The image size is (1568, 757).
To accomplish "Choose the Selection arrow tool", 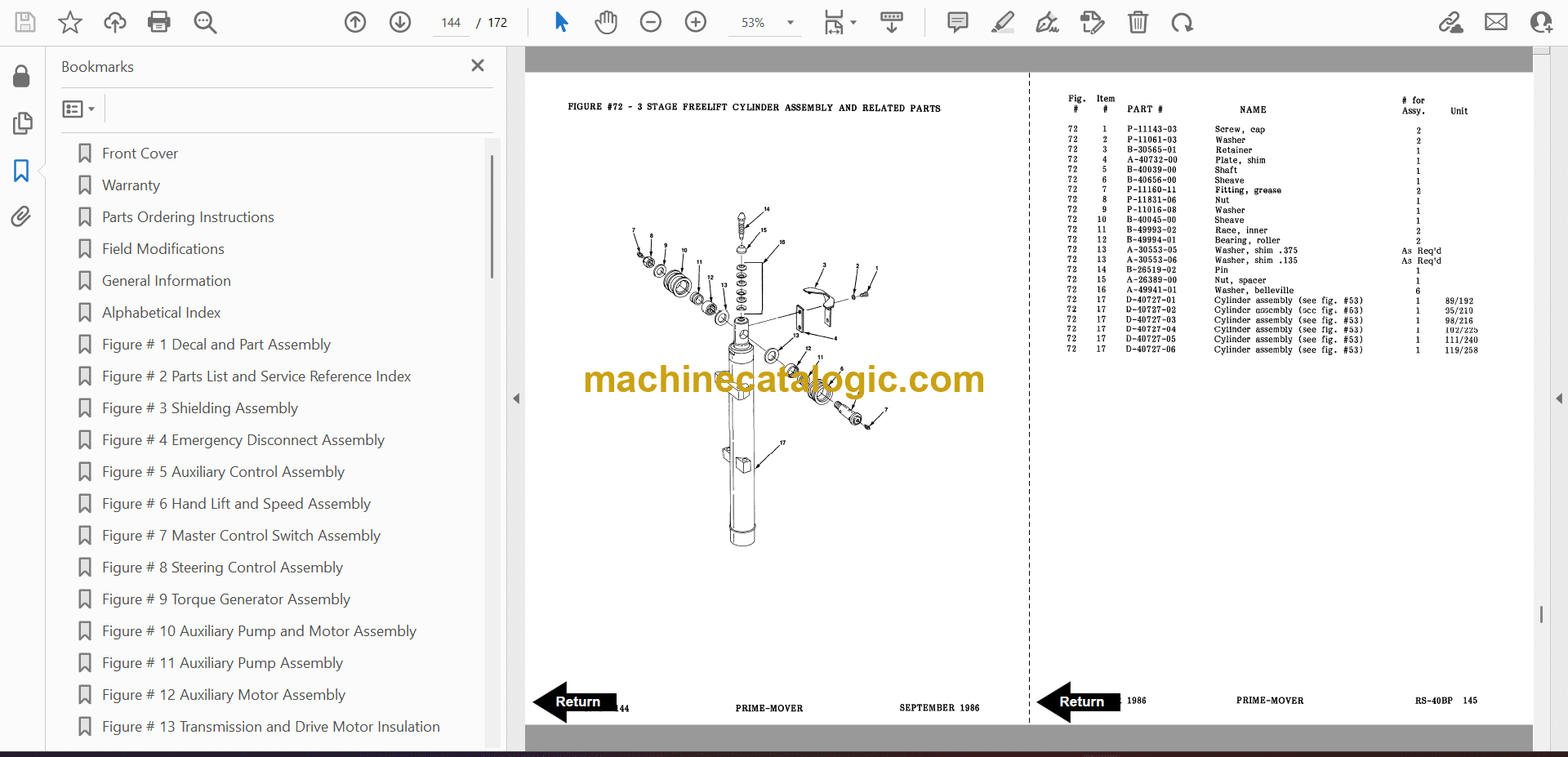I will tap(561, 22).
